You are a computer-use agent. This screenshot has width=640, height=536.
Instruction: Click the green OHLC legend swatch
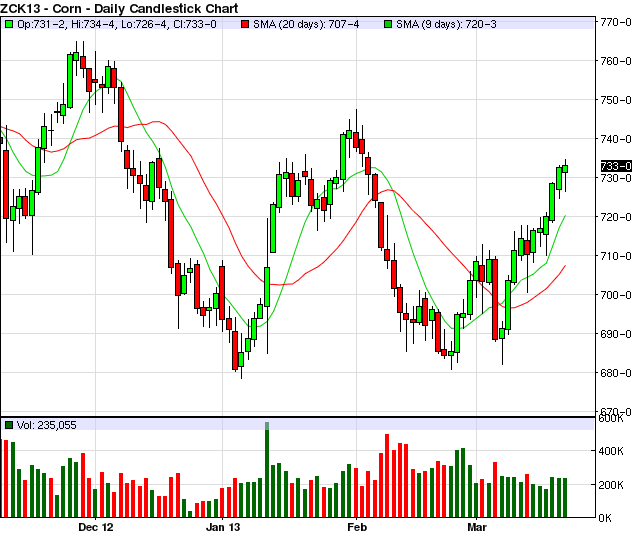tap(9, 24)
